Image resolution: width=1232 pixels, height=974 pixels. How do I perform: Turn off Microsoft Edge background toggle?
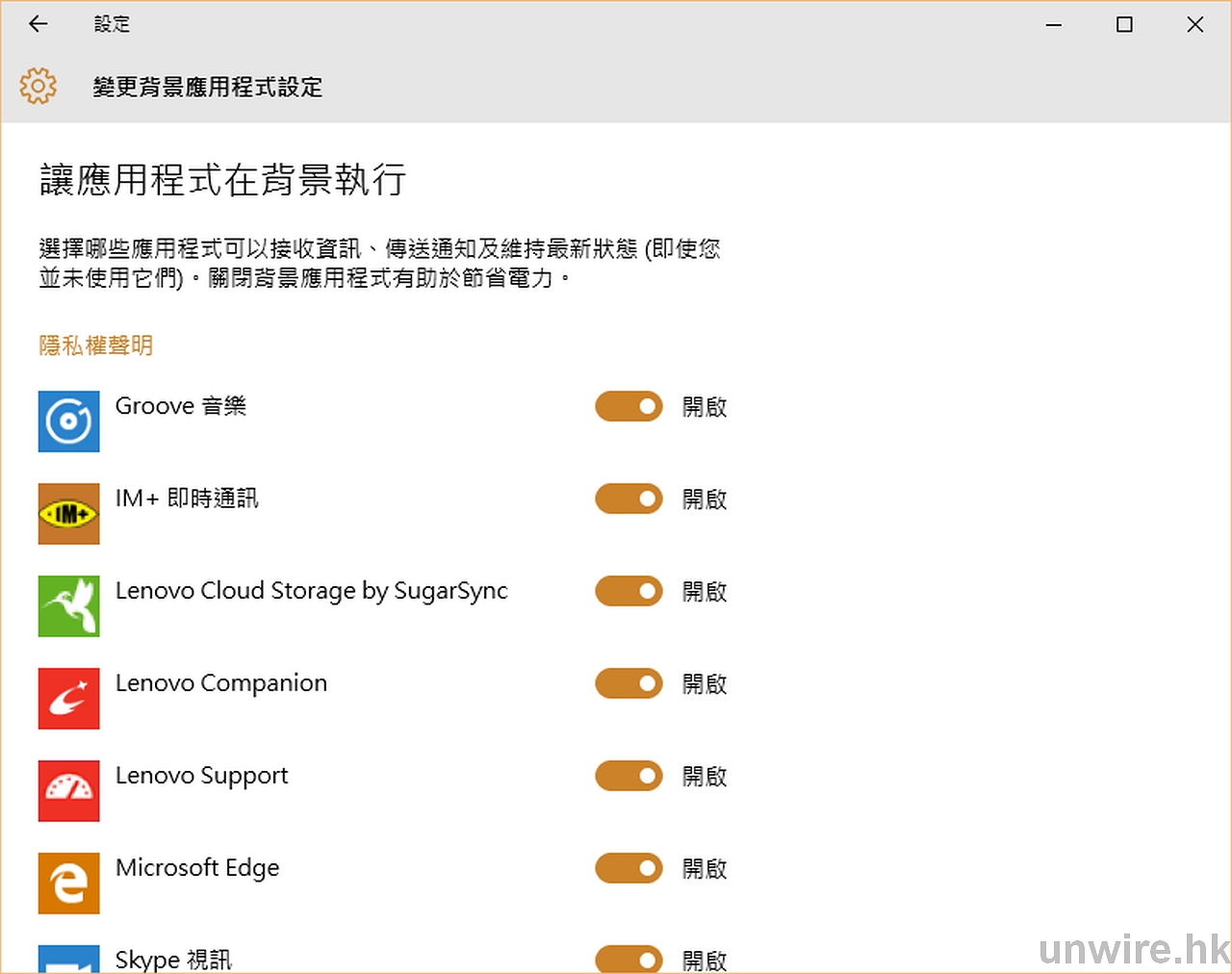(x=629, y=869)
